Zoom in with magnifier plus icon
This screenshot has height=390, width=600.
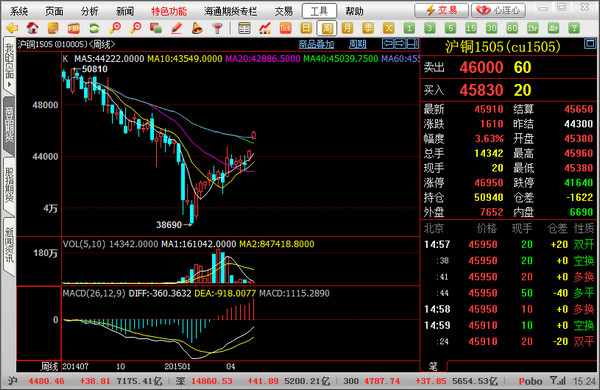115,28
